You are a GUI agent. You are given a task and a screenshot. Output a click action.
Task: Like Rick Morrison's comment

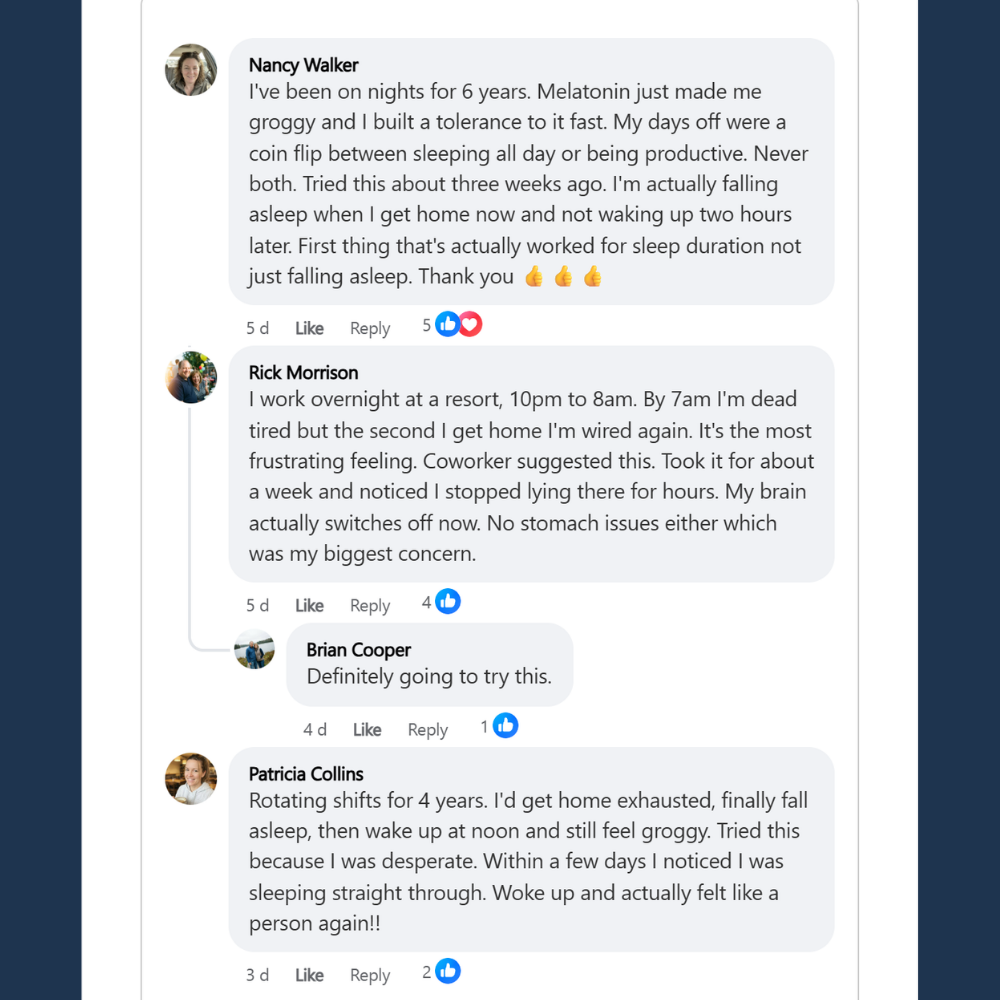point(309,605)
